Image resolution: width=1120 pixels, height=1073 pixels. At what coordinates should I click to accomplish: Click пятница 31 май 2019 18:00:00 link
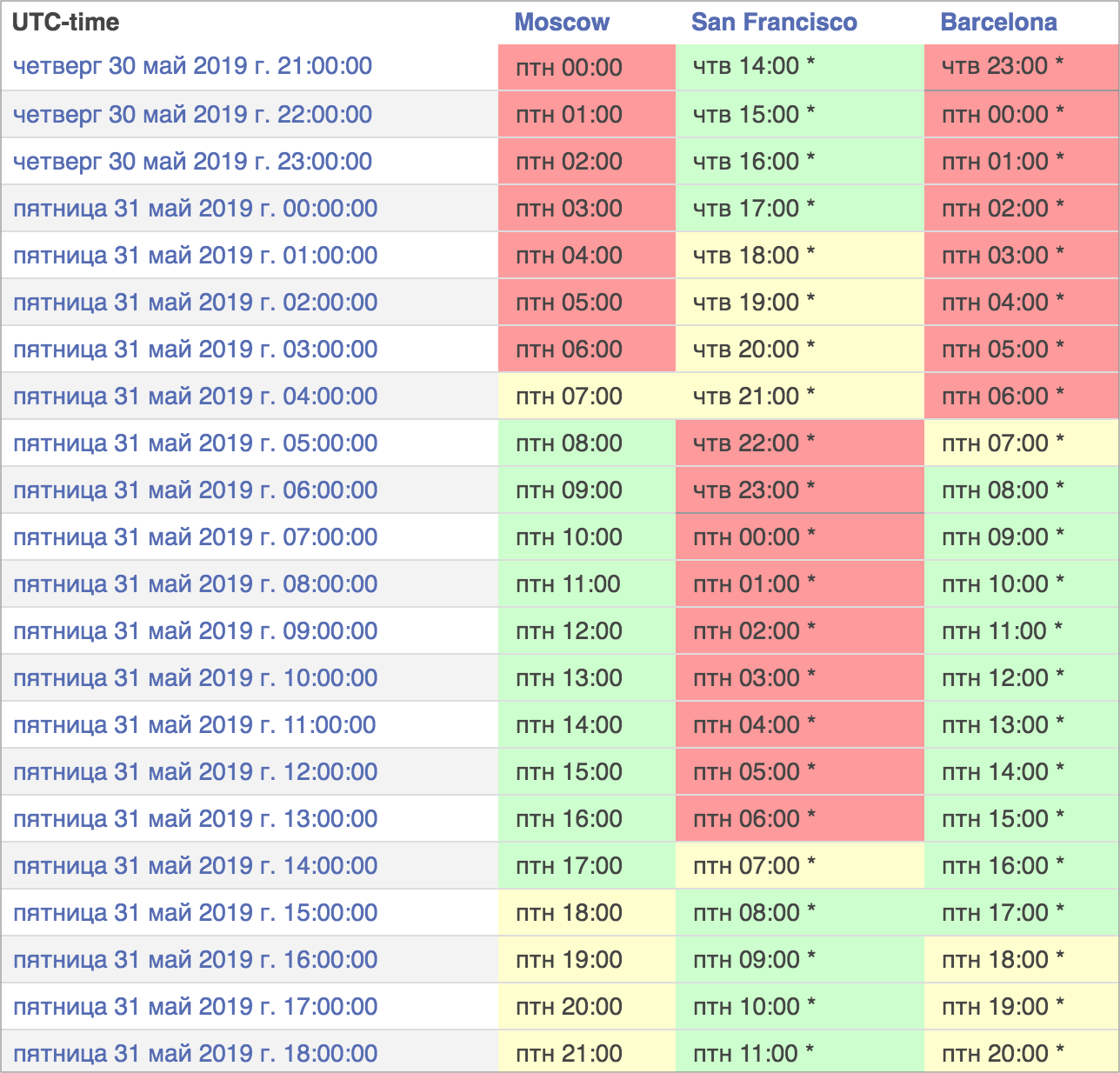[195, 1054]
